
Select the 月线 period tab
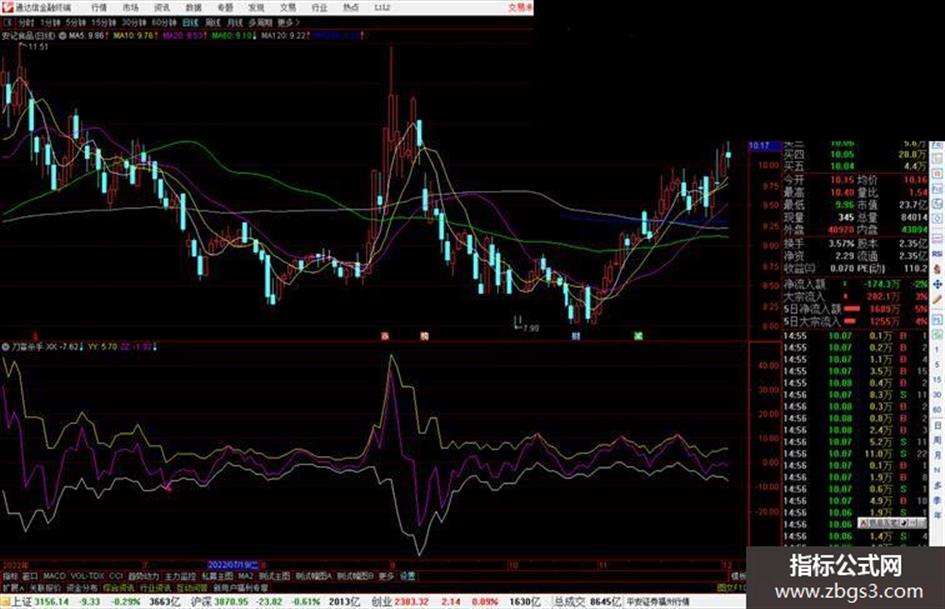pos(235,23)
